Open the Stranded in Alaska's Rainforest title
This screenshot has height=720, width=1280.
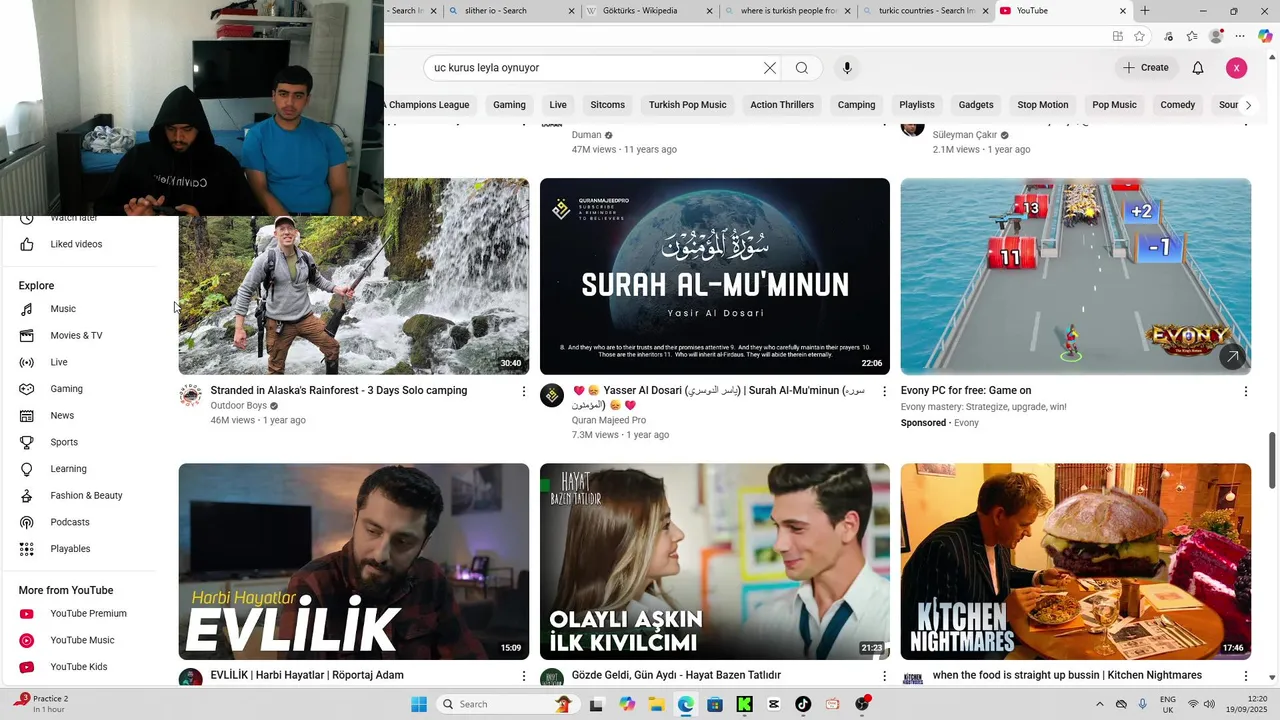click(339, 391)
